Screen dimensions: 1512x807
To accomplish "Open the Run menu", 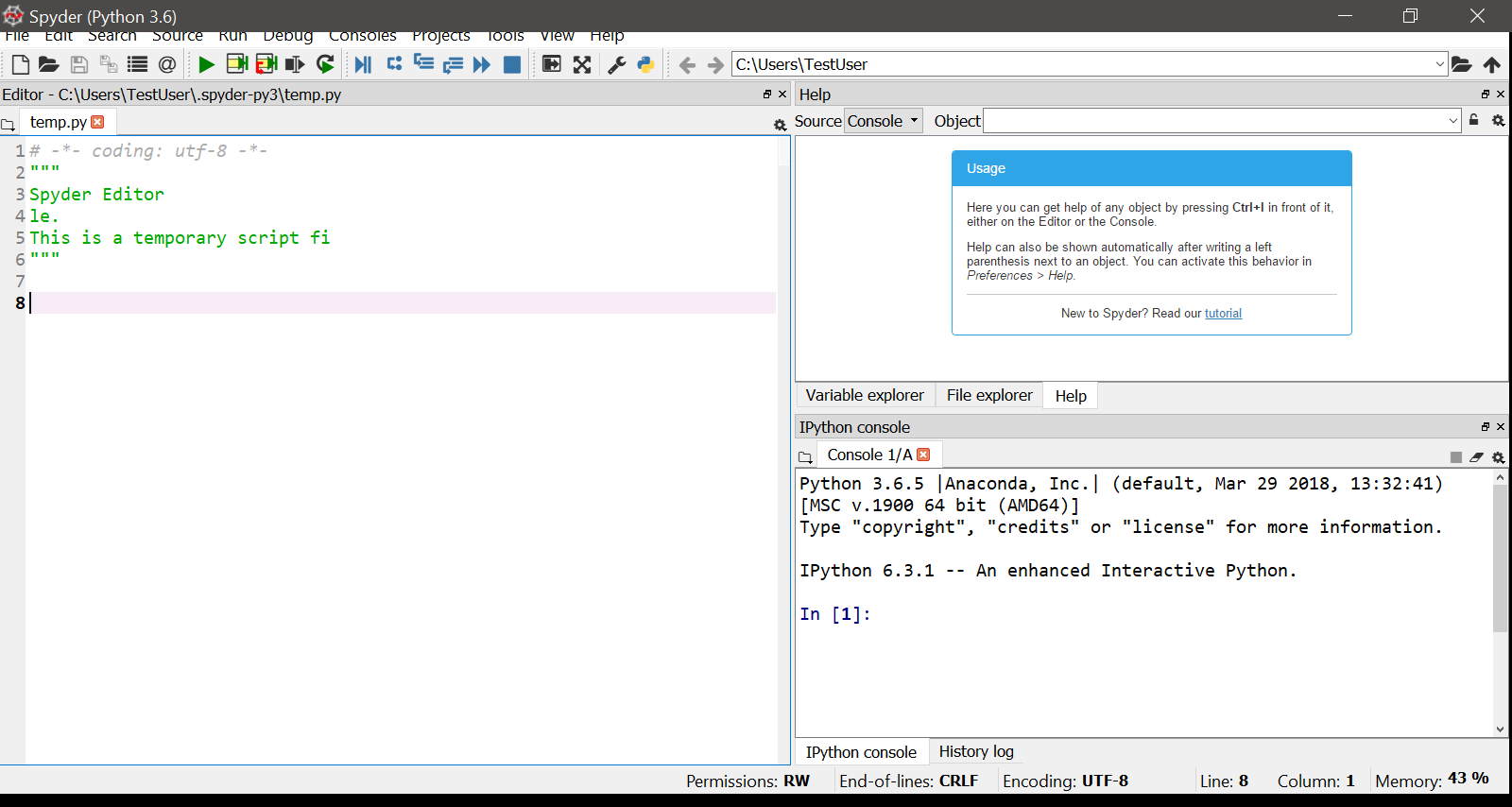I will 233,36.
